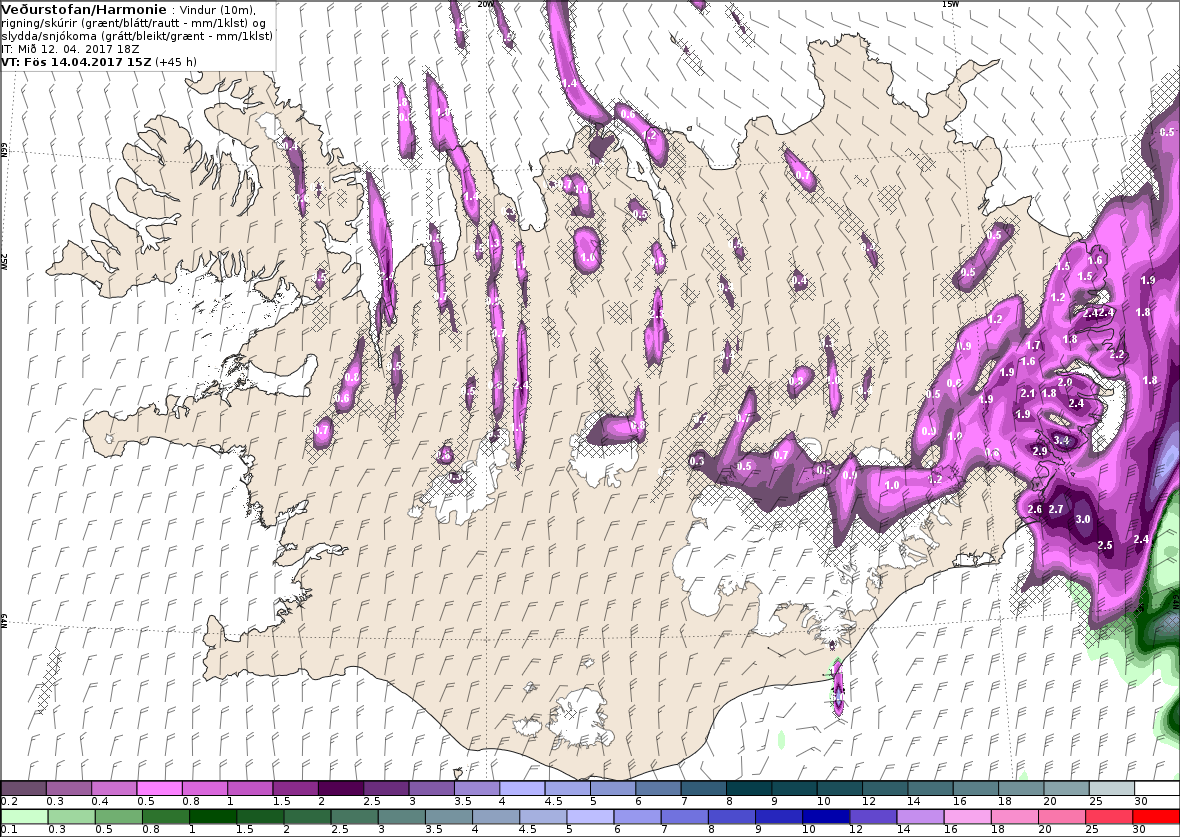Click the '2.2' value label on the map
This screenshot has width=1180, height=837.
click(x=1117, y=354)
